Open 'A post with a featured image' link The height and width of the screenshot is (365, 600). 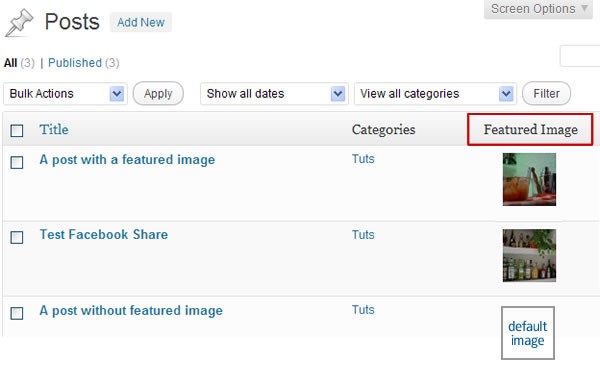click(x=127, y=160)
